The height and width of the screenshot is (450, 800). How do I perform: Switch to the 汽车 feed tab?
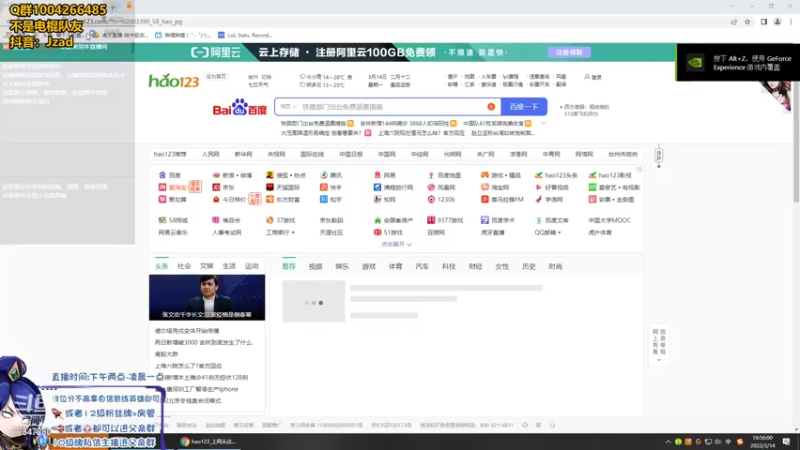tap(422, 266)
